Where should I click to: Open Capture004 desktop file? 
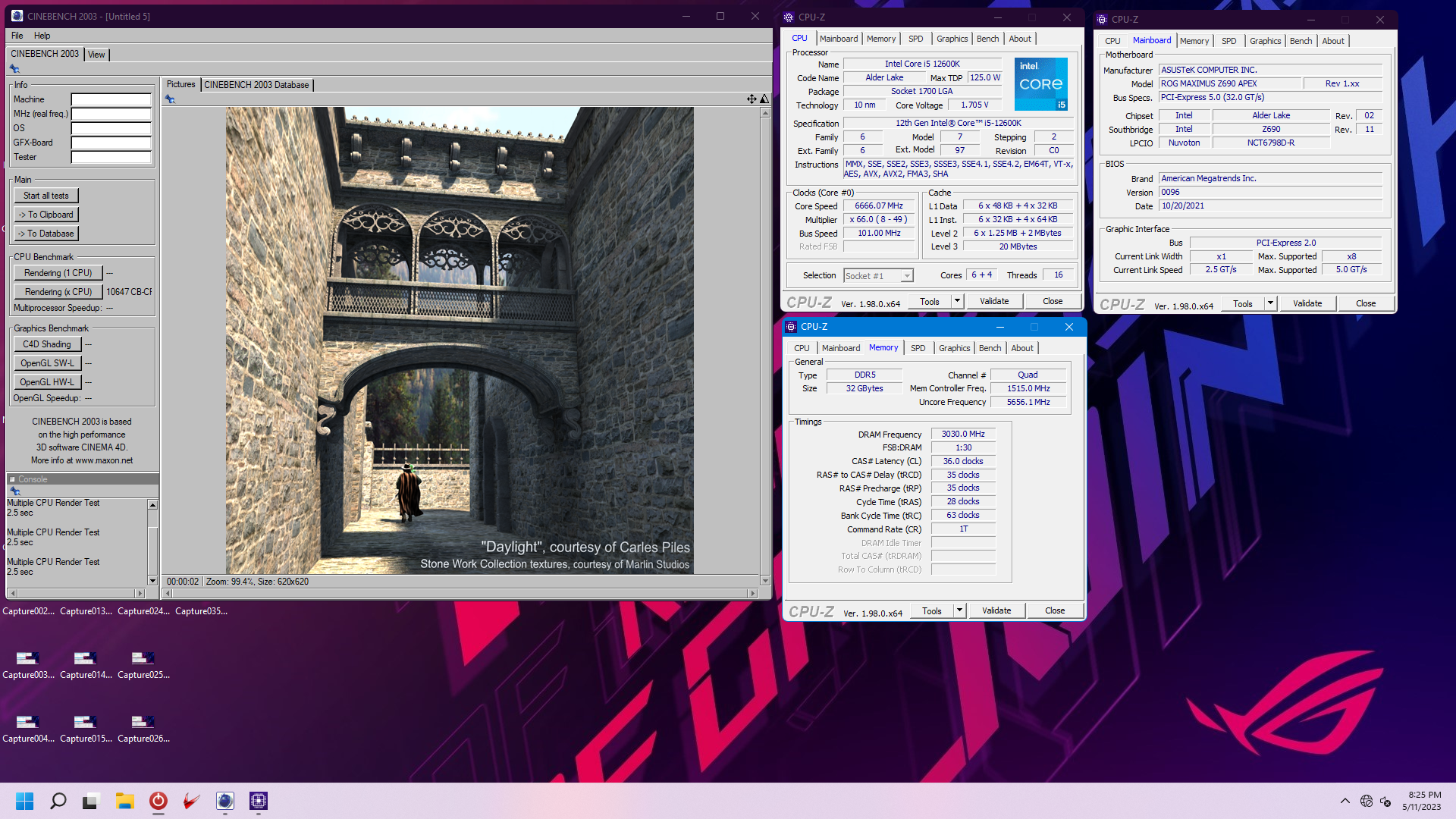tap(28, 726)
